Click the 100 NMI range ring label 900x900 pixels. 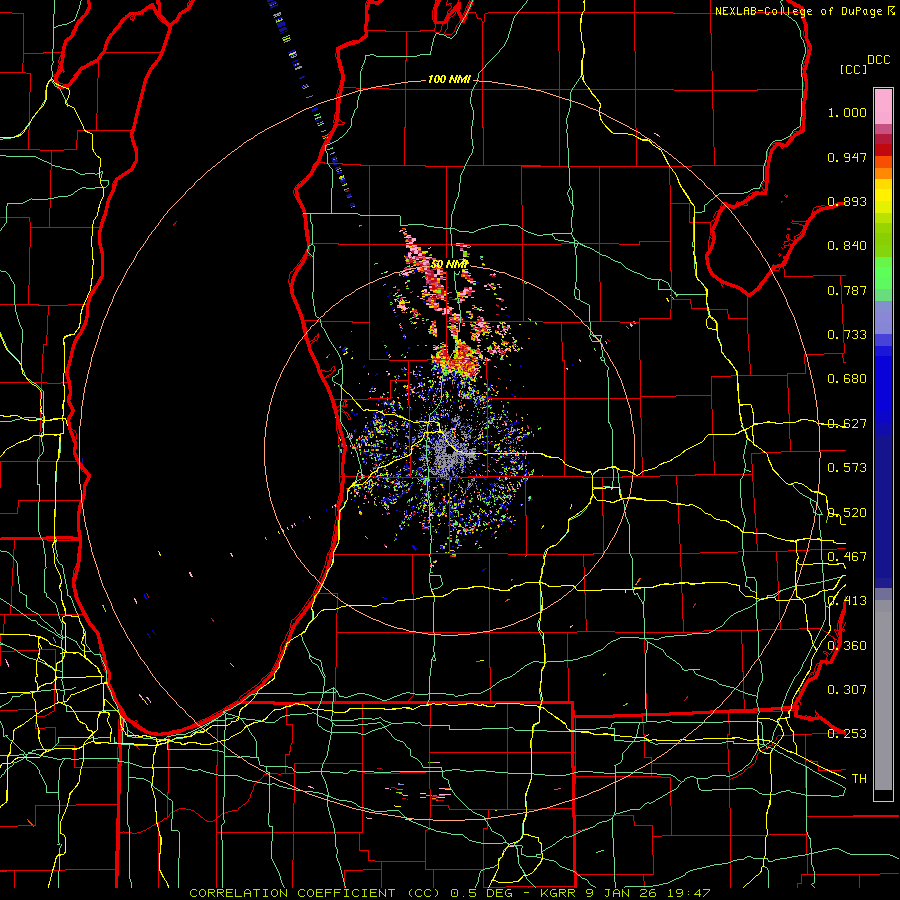pyautogui.click(x=449, y=79)
